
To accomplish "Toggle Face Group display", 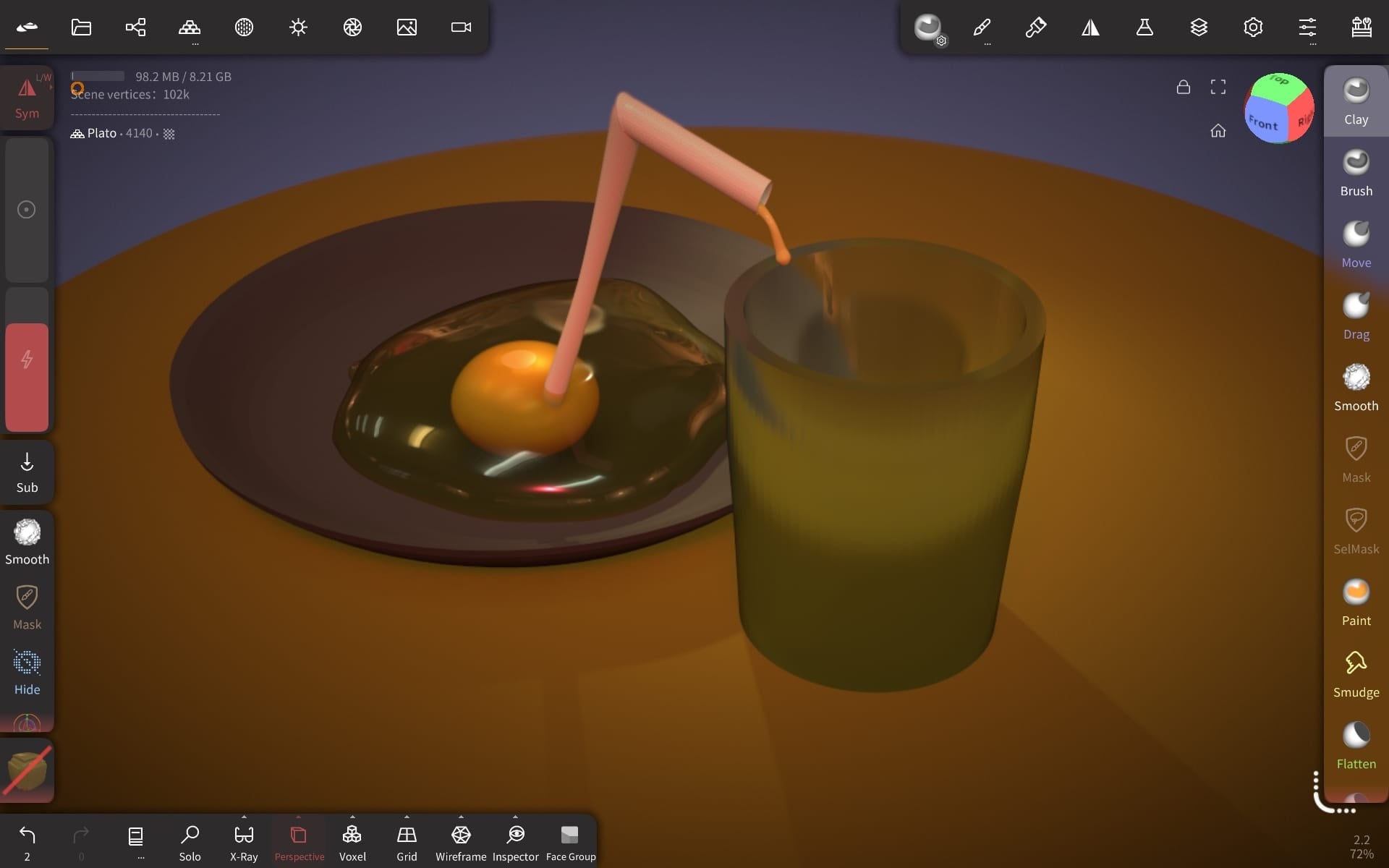I will coord(571,843).
